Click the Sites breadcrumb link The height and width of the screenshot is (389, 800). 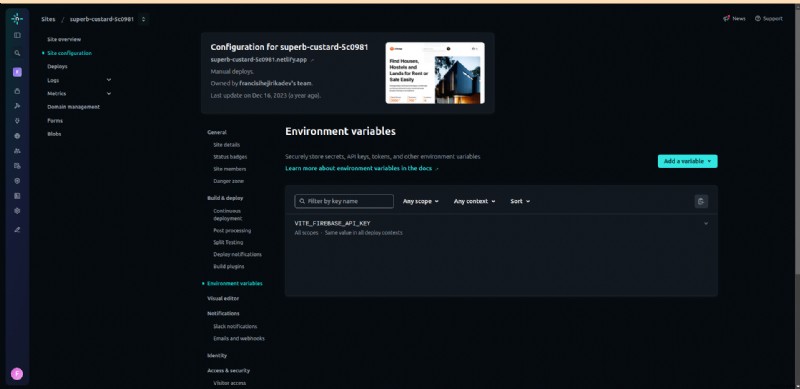(48, 19)
